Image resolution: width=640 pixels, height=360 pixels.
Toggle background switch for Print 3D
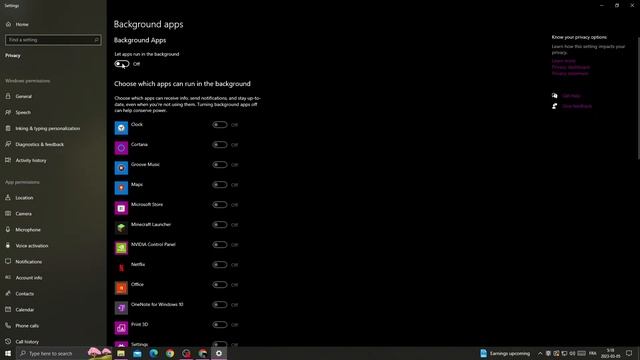click(x=220, y=324)
